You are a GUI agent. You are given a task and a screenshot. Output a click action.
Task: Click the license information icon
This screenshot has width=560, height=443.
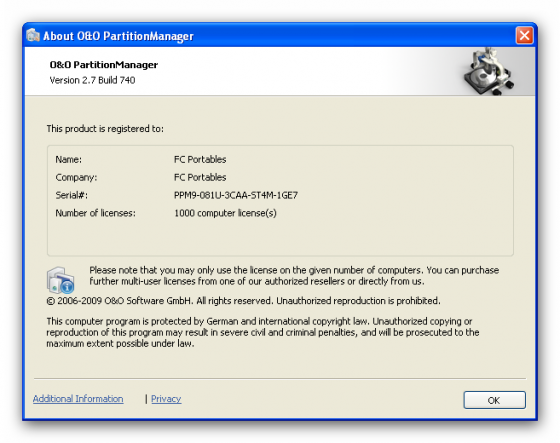pyautogui.click(x=60, y=280)
